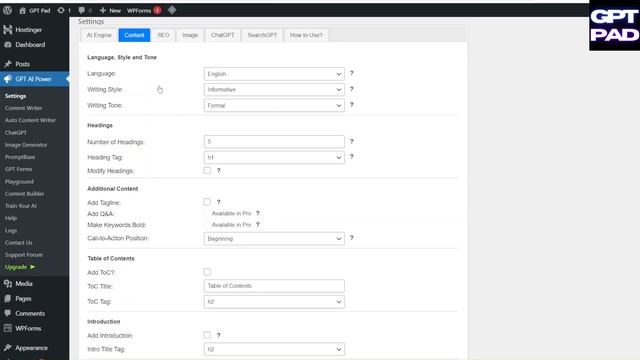Viewport: 640px width, 360px height.
Task: Open the ToC Tag dropdown
Action: [x=274, y=302]
